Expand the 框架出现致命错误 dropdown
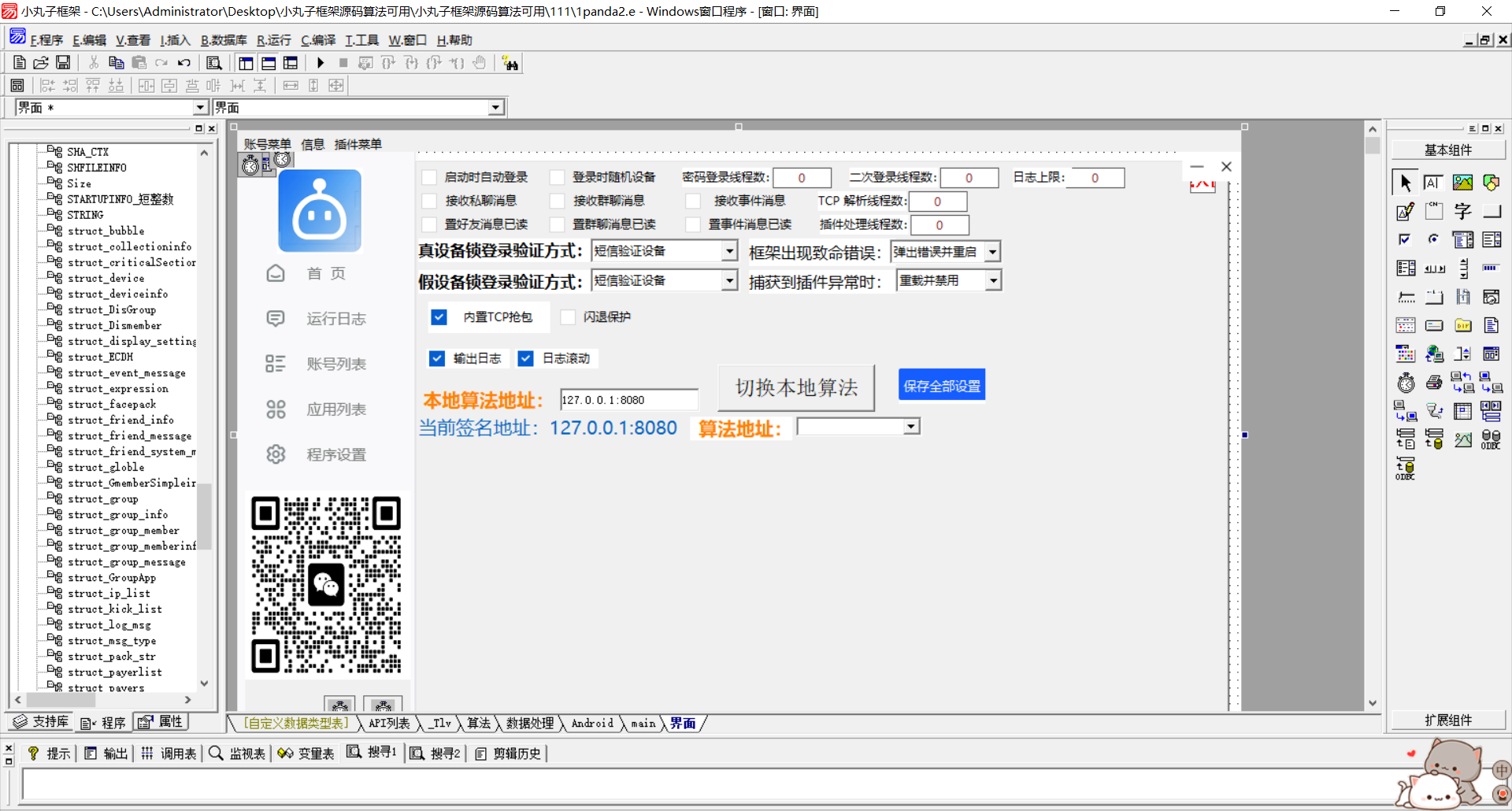The width and height of the screenshot is (1512, 811). (x=992, y=252)
